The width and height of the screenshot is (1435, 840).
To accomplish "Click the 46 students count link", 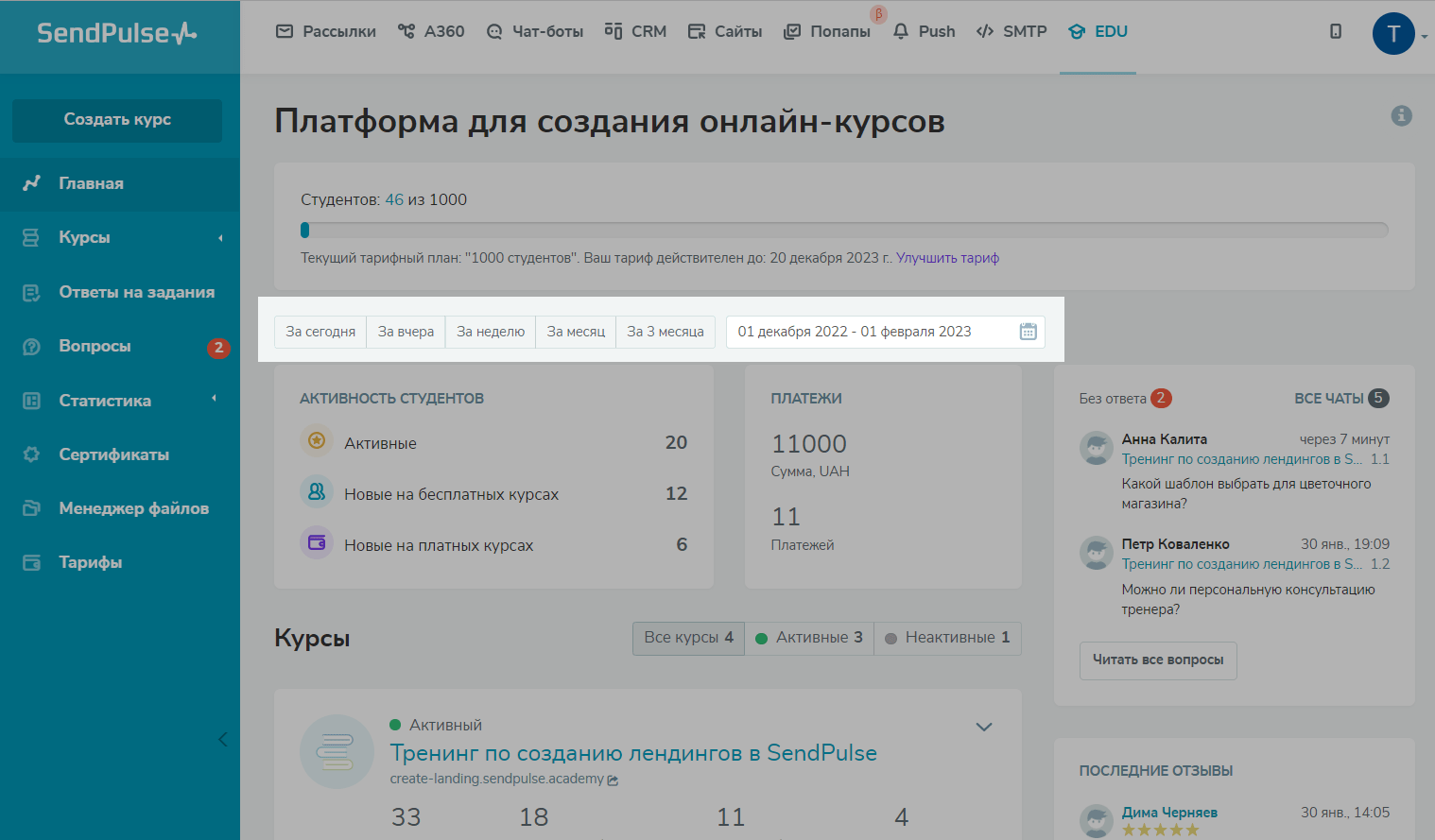I will pyautogui.click(x=394, y=199).
